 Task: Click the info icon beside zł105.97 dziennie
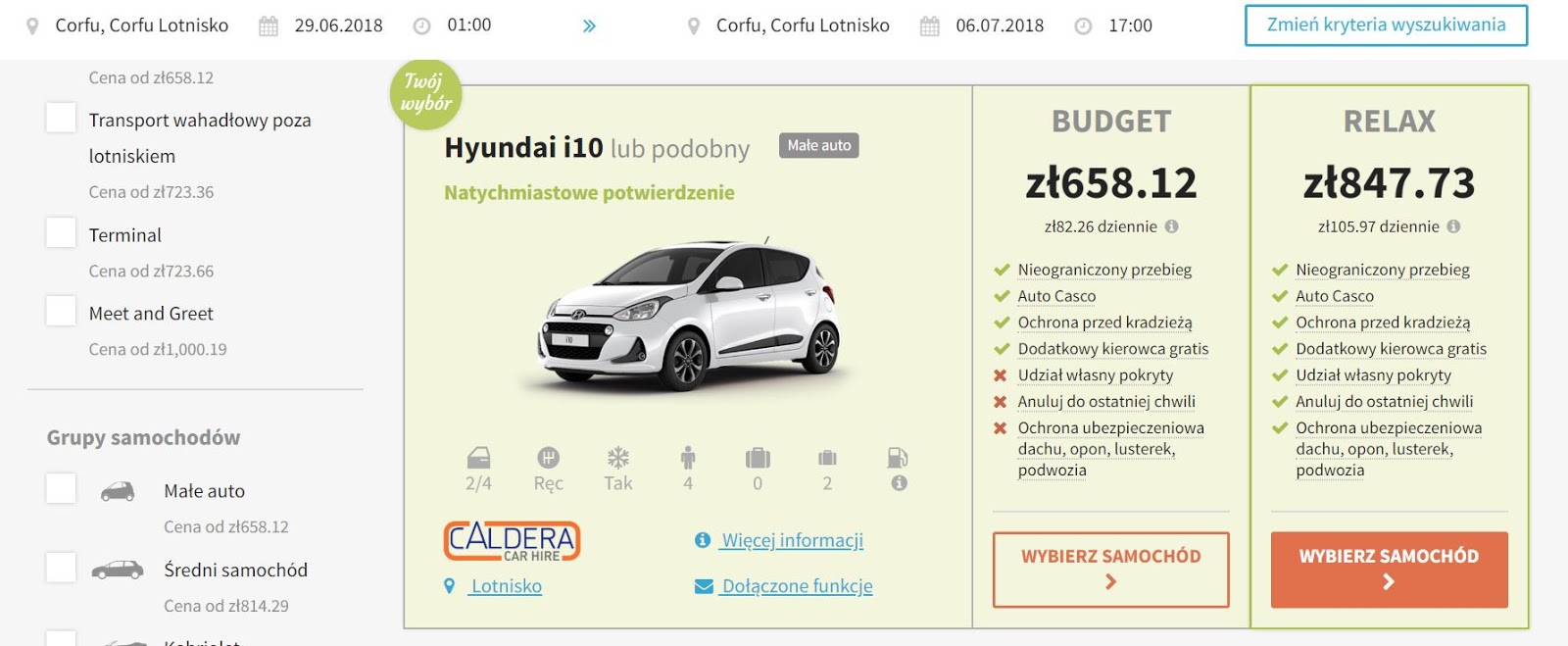click(x=1453, y=226)
